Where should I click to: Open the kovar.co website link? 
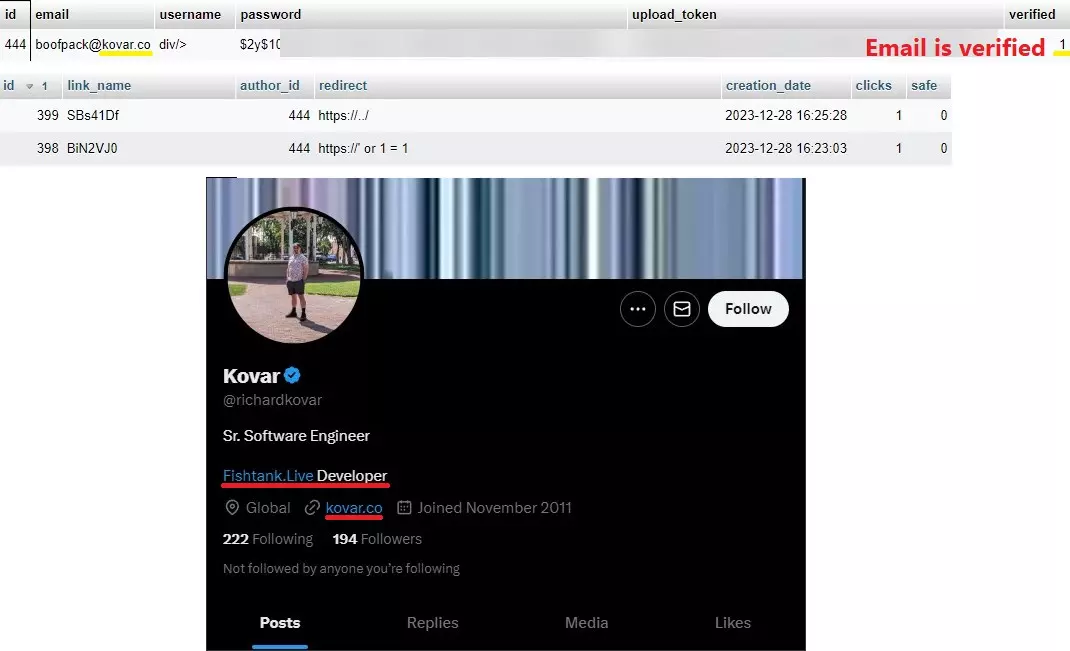tap(354, 508)
